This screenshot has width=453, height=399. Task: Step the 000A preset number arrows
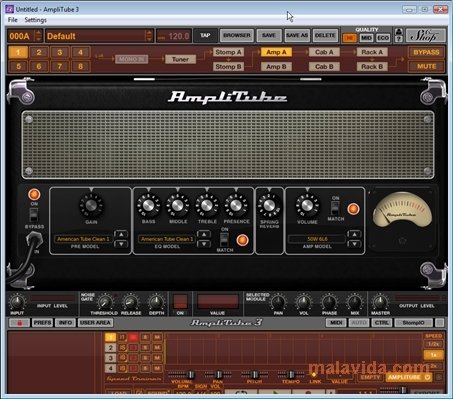(38, 36)
